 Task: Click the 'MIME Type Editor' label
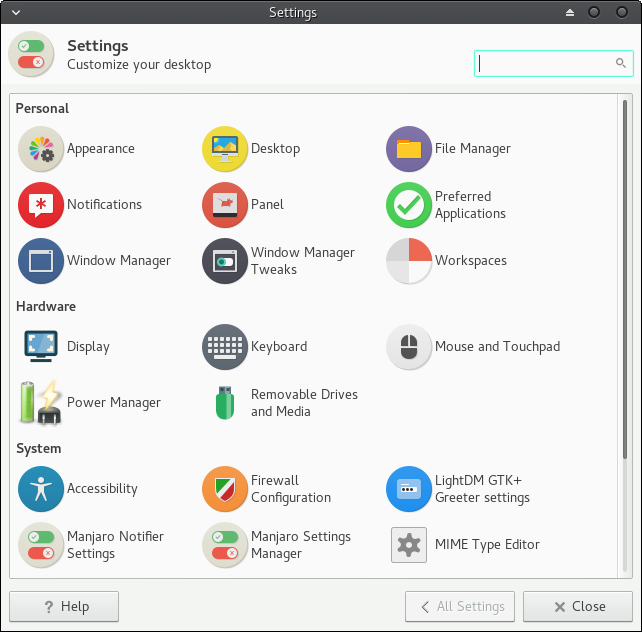[487, 545]
